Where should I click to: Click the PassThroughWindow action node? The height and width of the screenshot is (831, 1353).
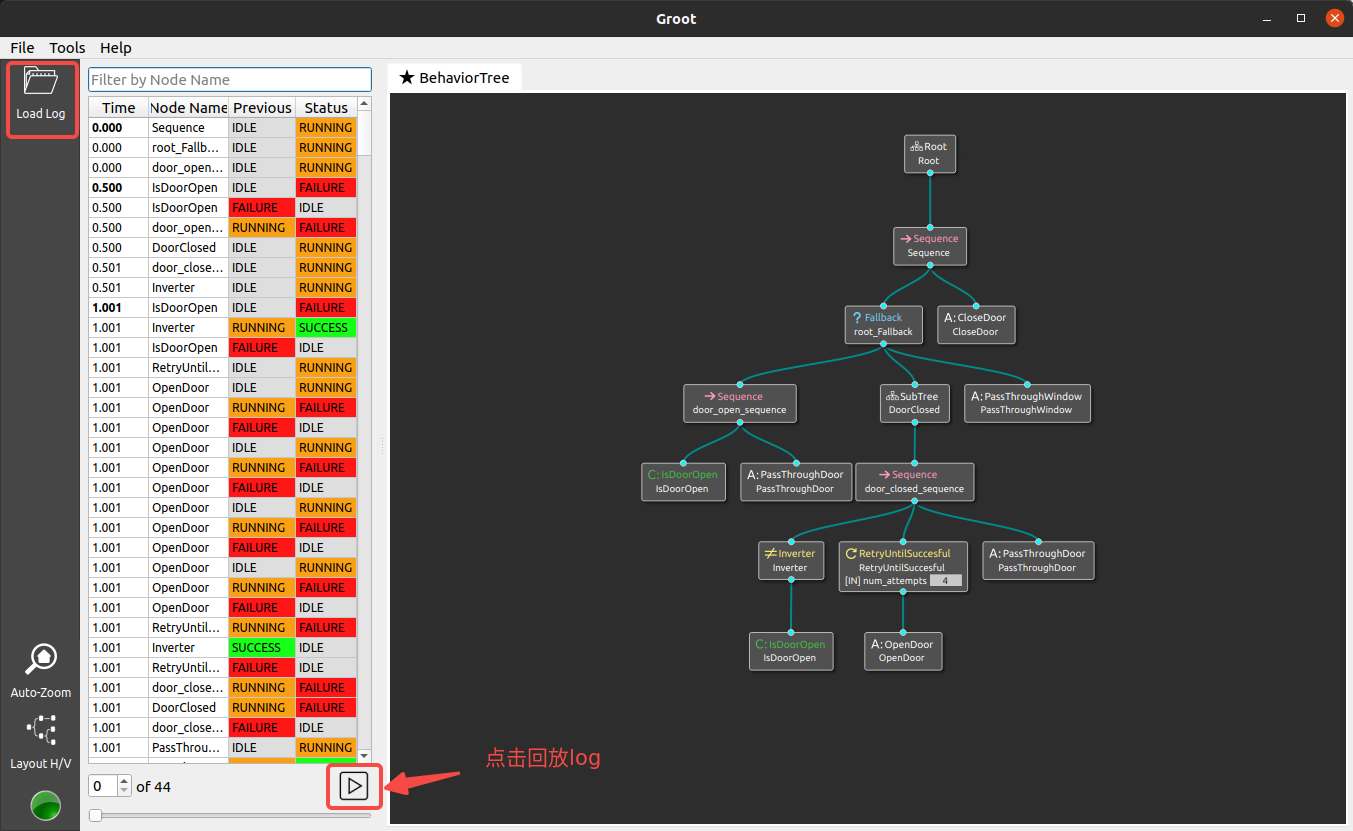click(1026, 402)
